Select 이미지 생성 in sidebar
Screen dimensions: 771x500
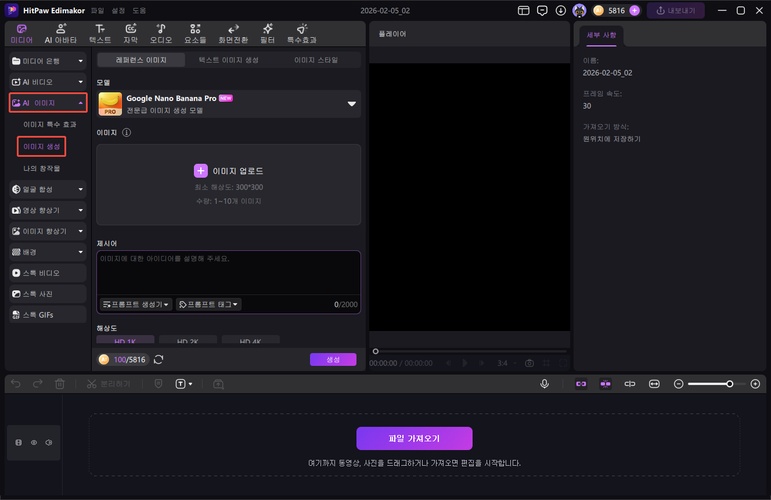pos(41,147)
